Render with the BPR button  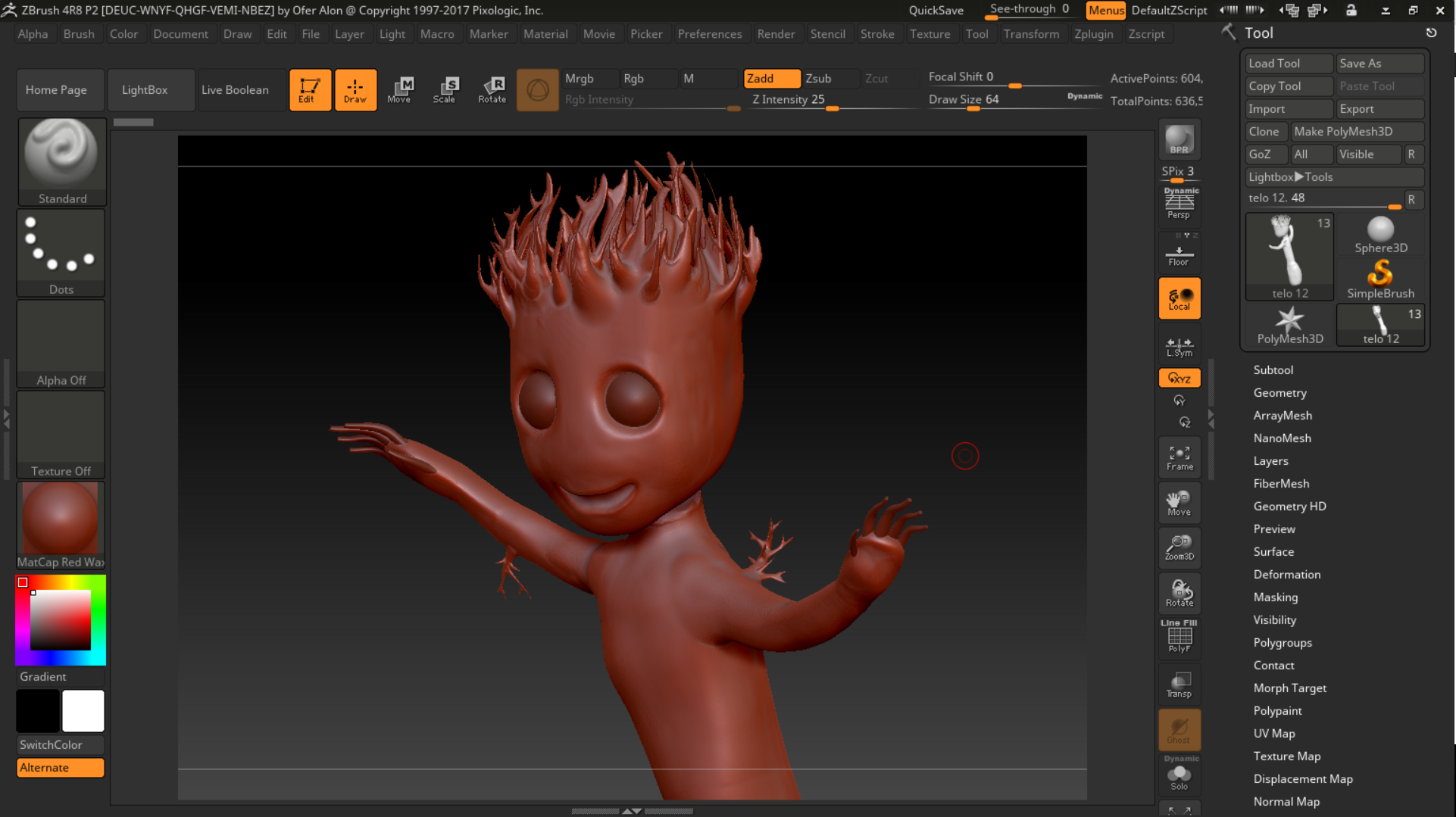1179,140
